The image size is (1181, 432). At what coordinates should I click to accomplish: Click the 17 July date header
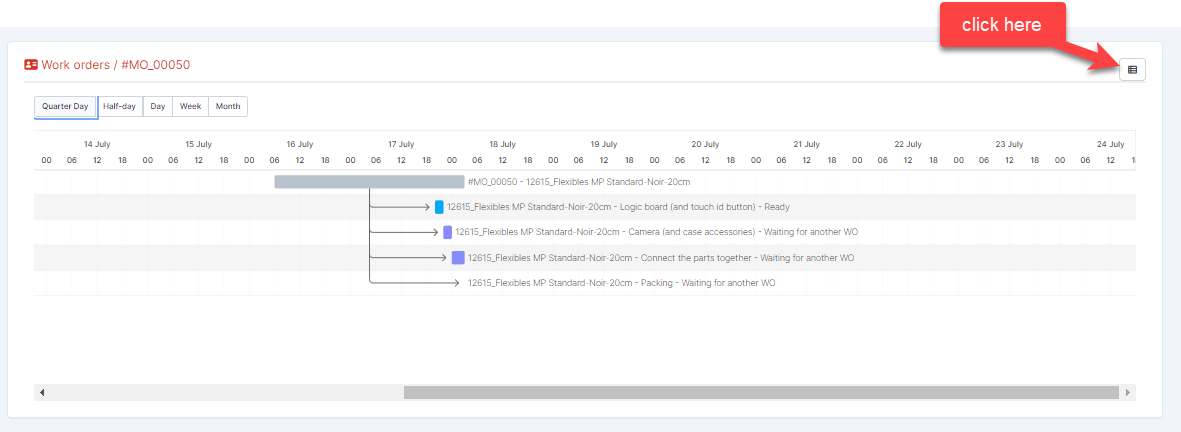click(x=401, y=144)
